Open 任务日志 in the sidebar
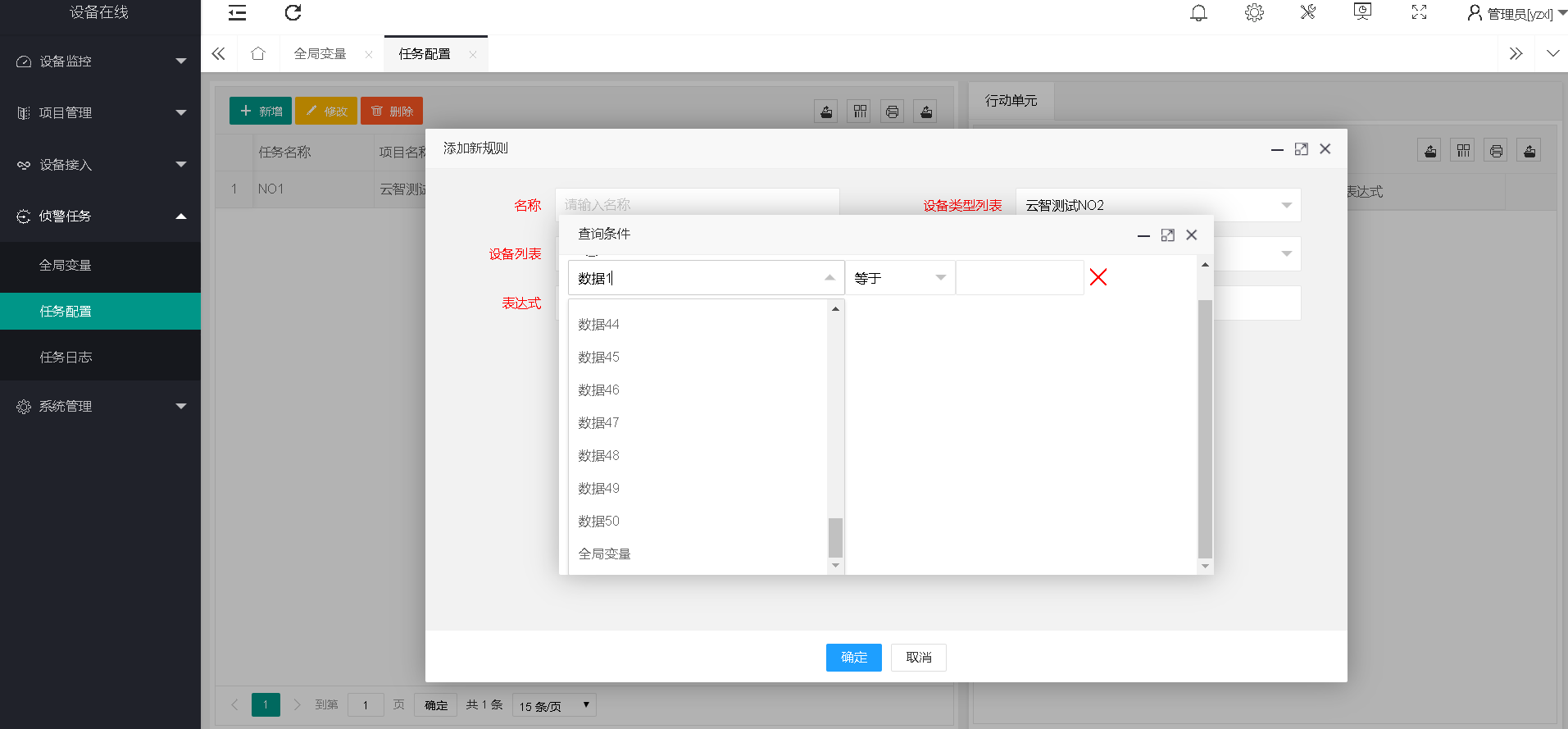1568x729 pixels. tap(100, 357)
